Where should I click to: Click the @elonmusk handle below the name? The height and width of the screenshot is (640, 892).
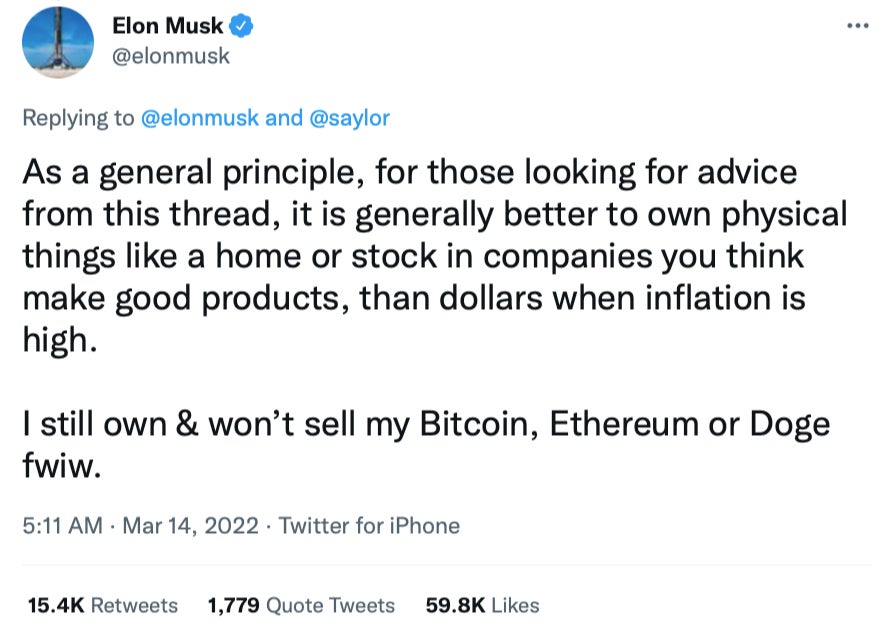click(x=171, y=56)
